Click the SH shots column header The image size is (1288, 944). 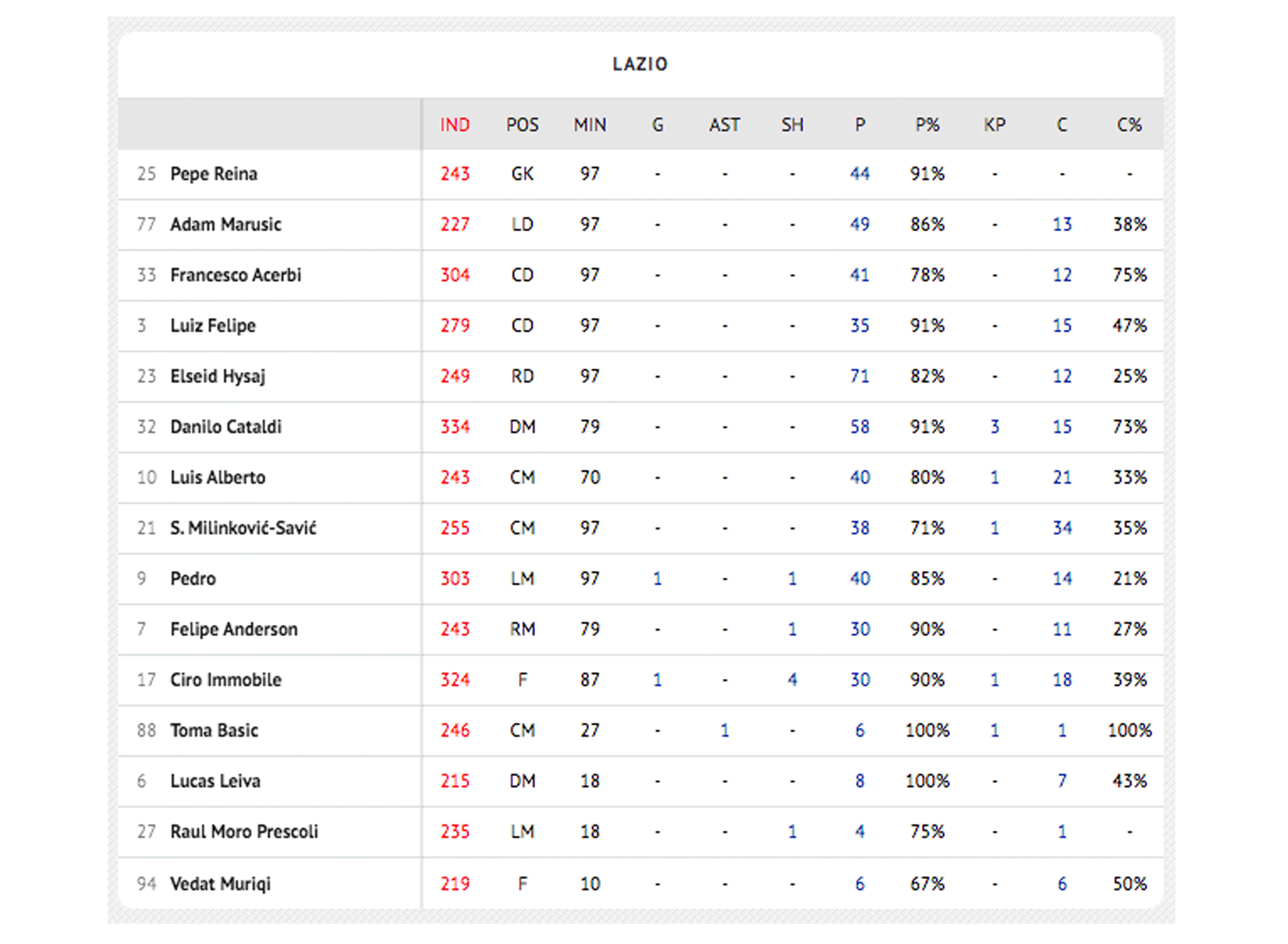(792, 125)
